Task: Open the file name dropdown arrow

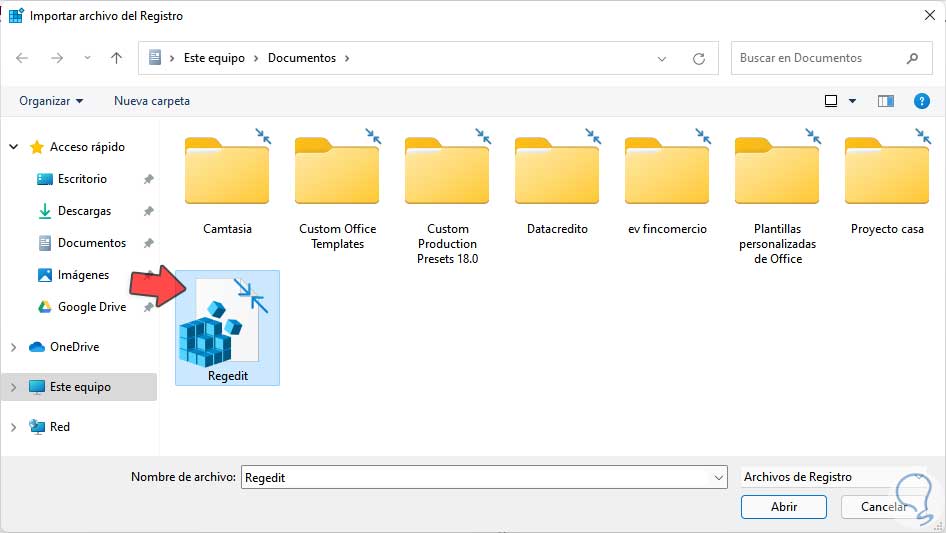Action: tap(719, 477)
